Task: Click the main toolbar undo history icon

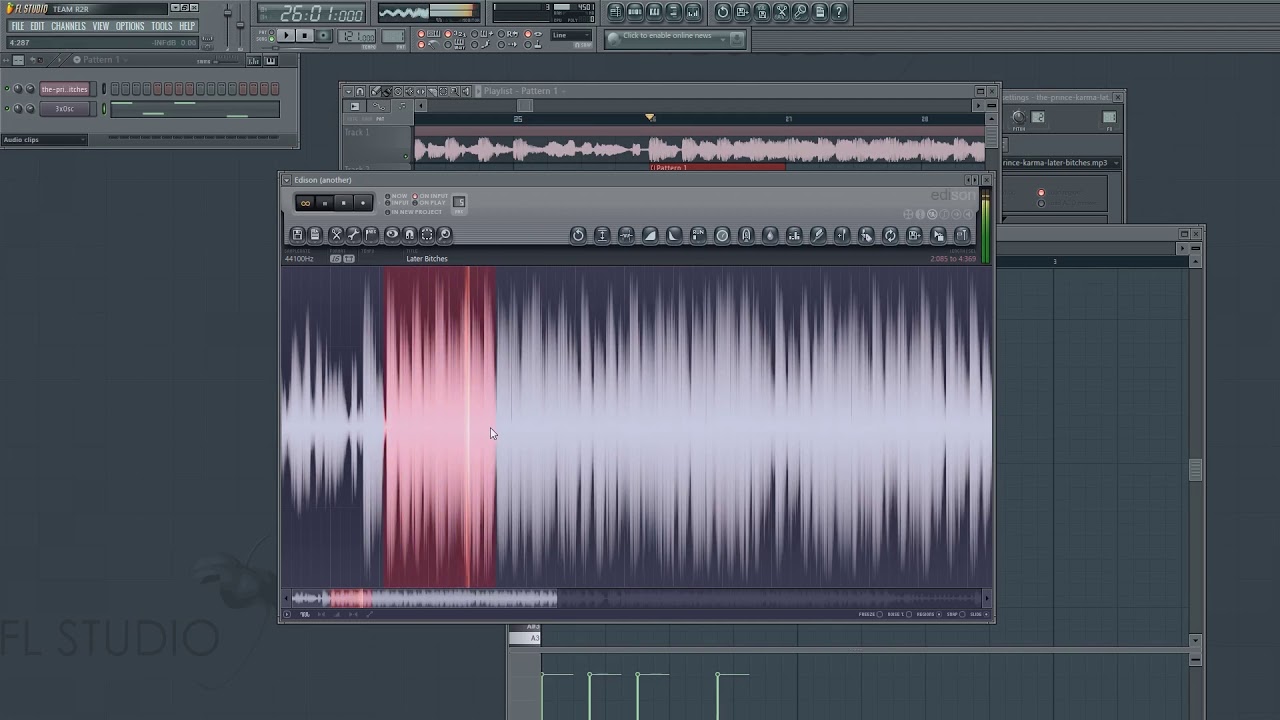Action: pyautogui.click(x=722, y=12)
